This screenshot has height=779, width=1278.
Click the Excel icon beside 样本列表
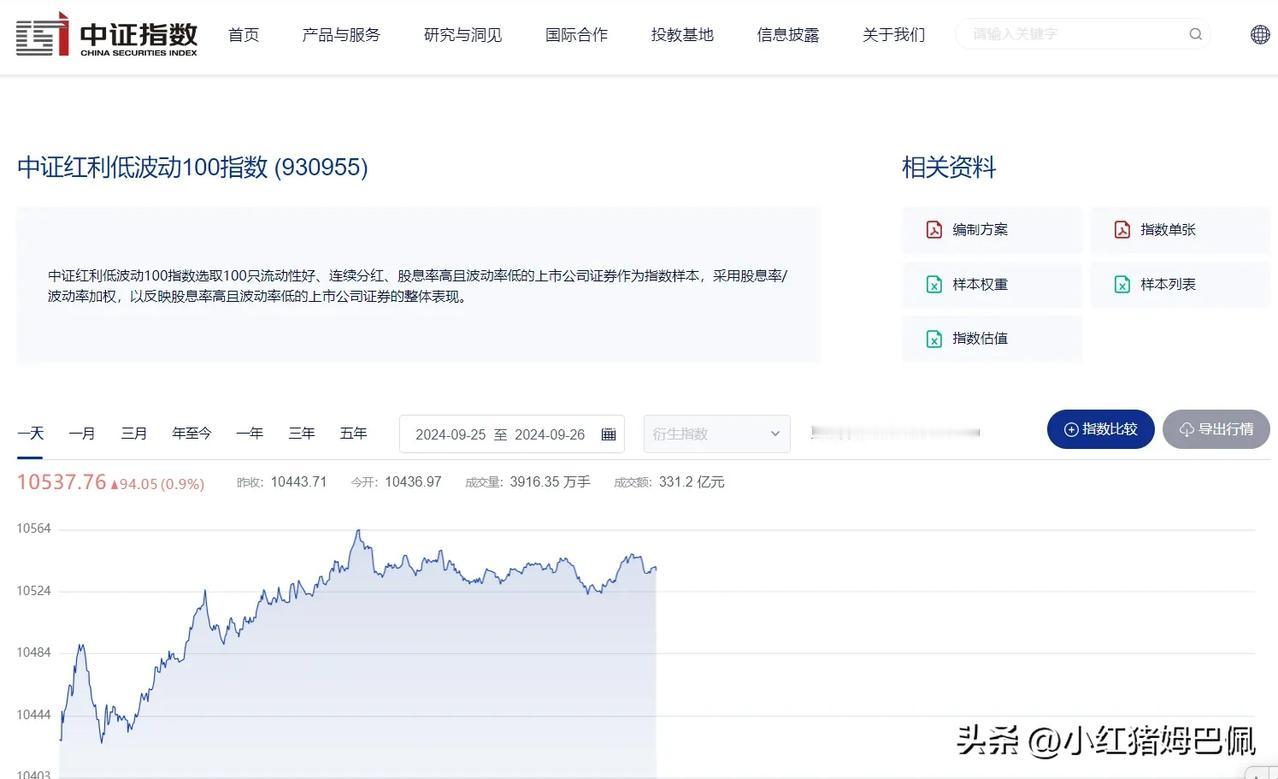(x=1122, y=284)
